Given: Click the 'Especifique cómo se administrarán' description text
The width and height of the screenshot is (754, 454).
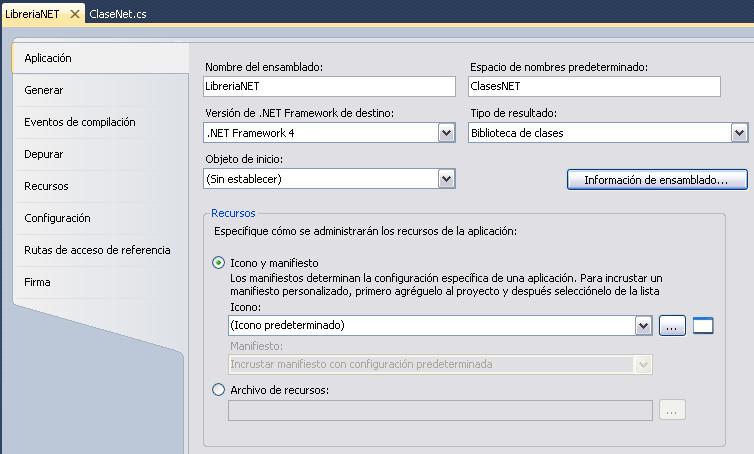Looking at the screenshot, I should pyautogui.click(x=365, y=231).
